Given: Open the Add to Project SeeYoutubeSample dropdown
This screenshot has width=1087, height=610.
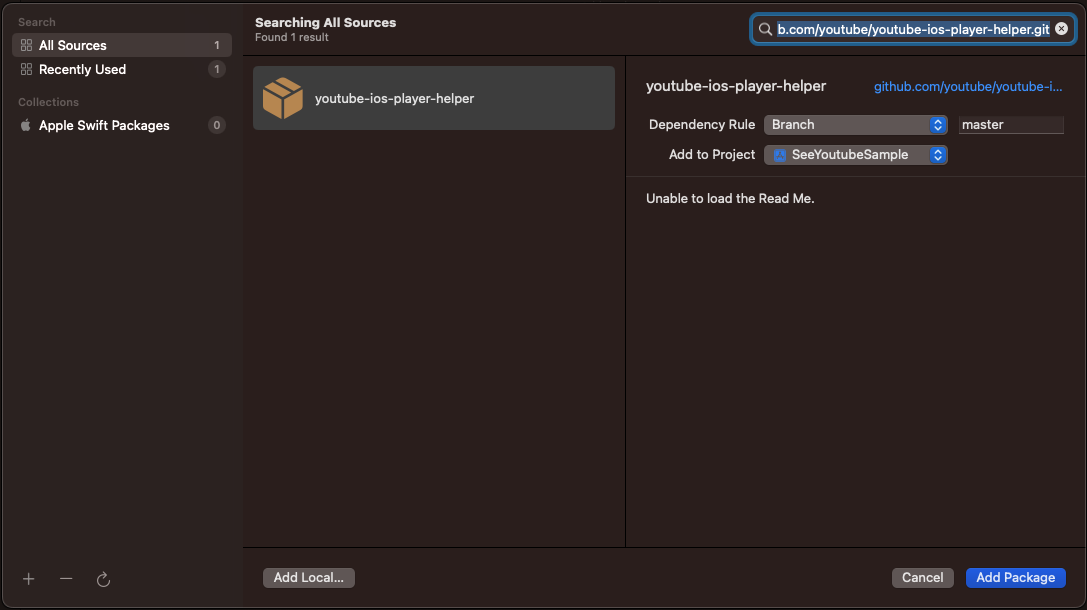Looking at the screenshot, I should [855, 155].
